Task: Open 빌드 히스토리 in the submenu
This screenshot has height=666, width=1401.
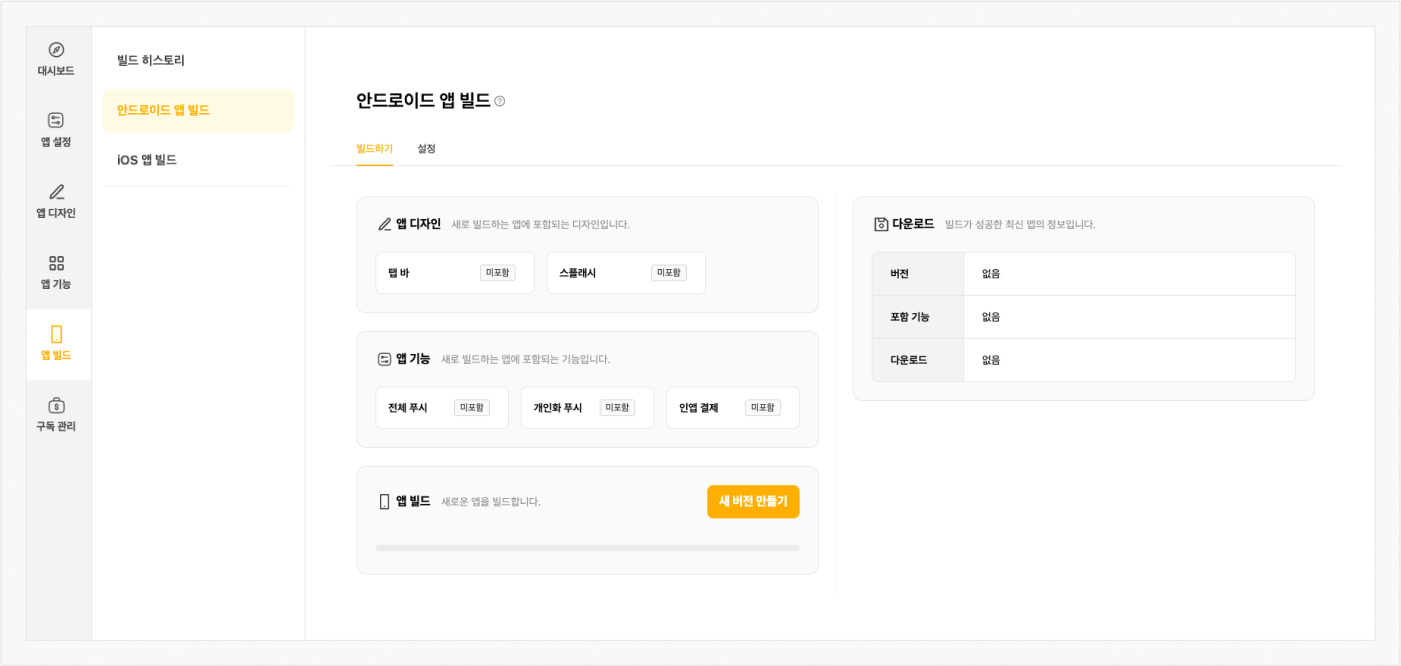Action: pyautogui.click(x=151, y=60)
